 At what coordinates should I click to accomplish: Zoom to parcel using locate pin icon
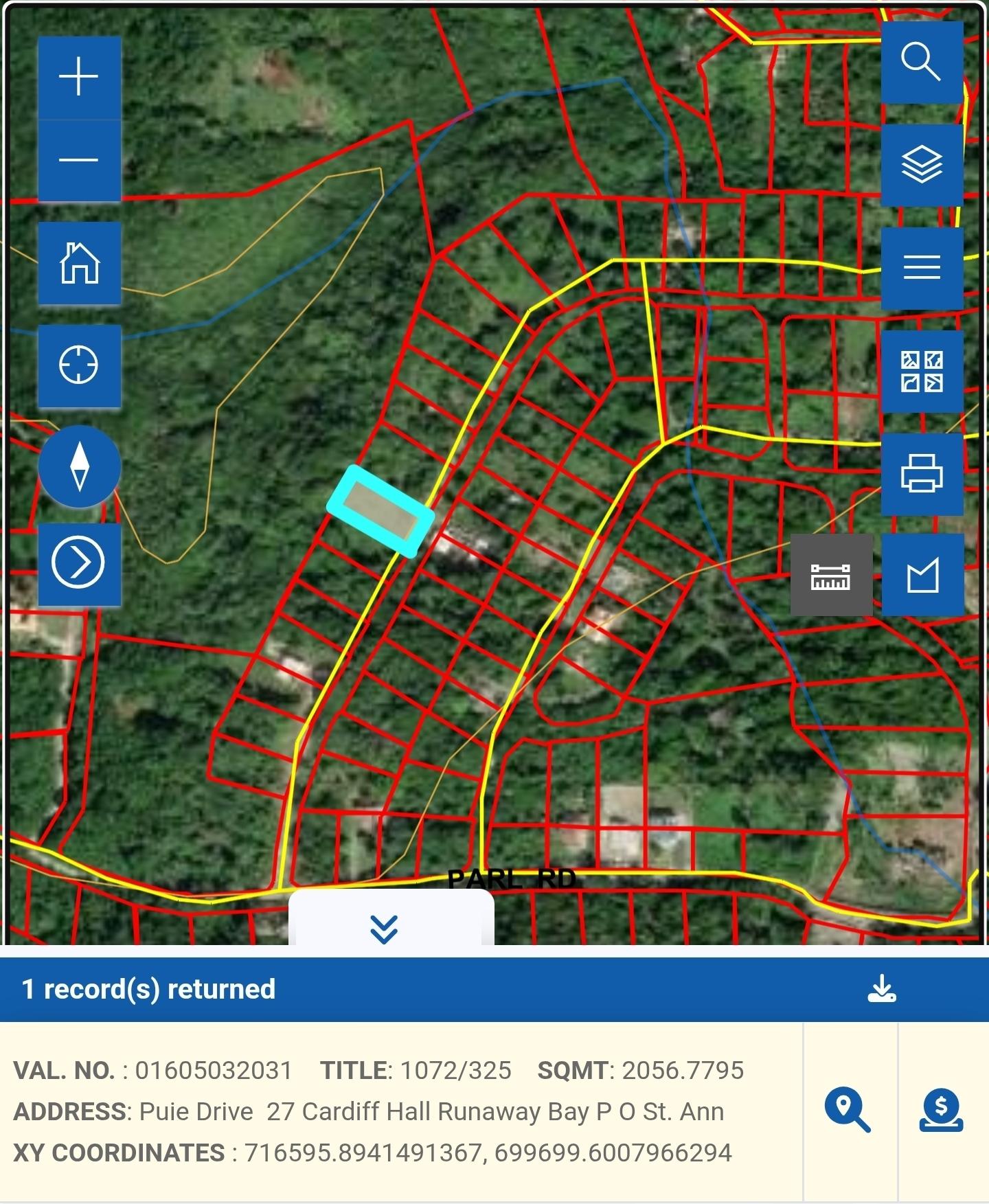[x=848, y=1110]
